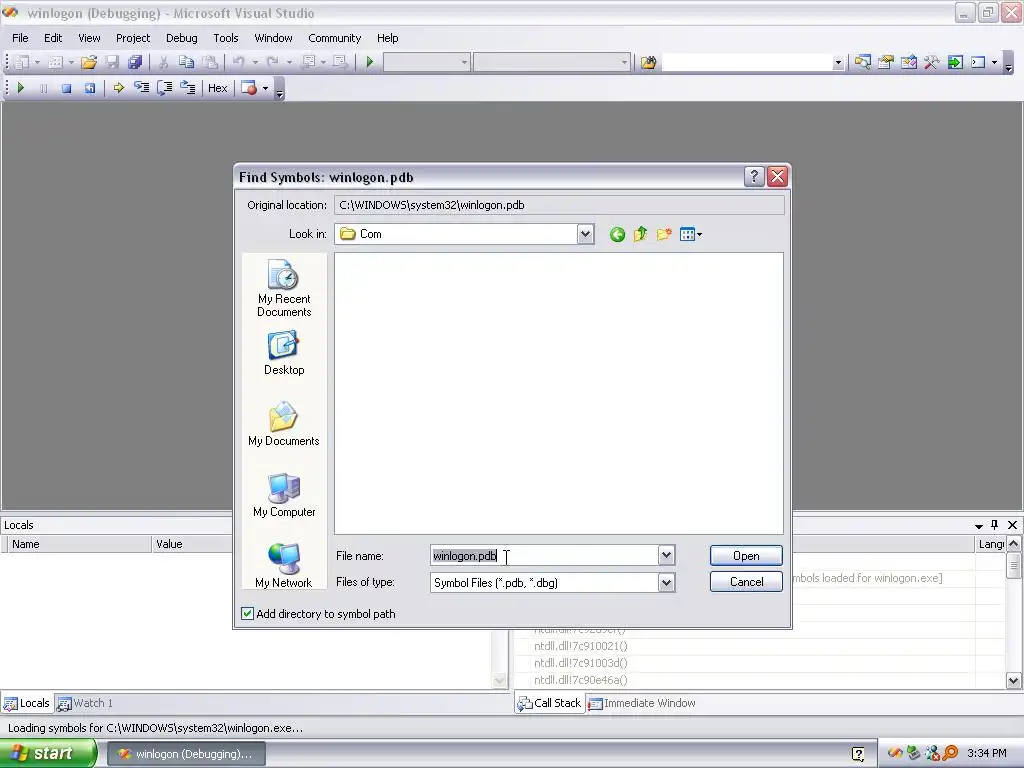
Task: Open the Command Window icon dropdown arrow
Action: 995,63
